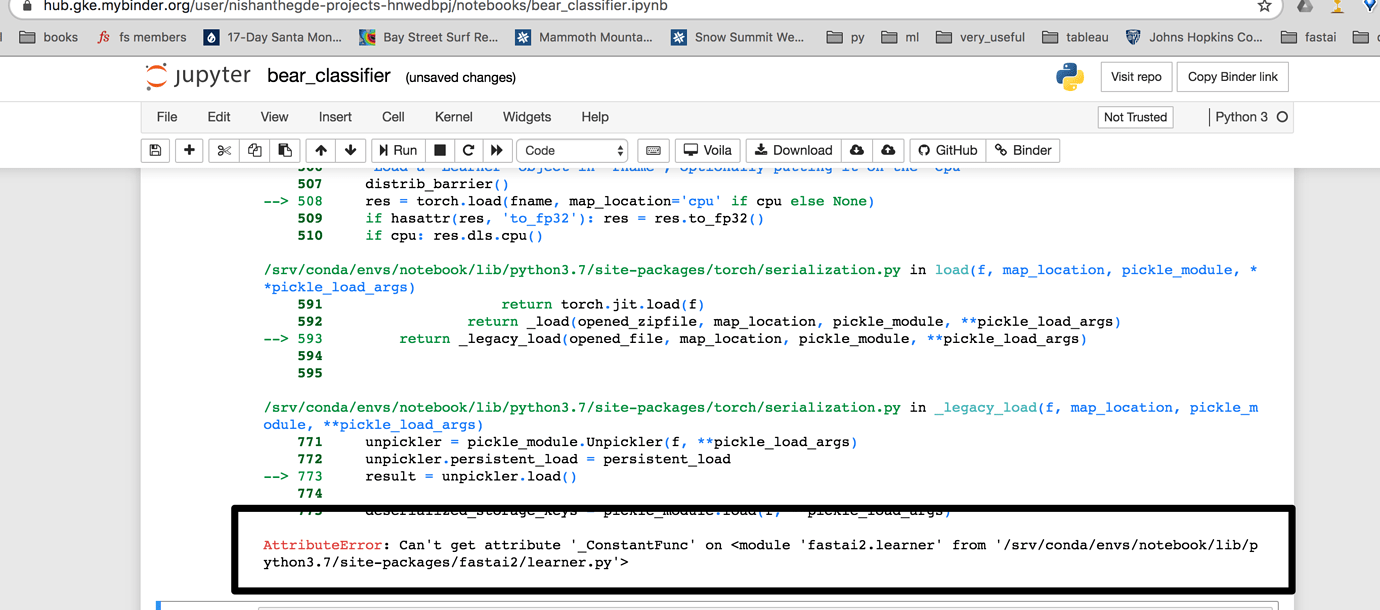
Task: Open the command palette keyboard icon
Action: [653, 150]
